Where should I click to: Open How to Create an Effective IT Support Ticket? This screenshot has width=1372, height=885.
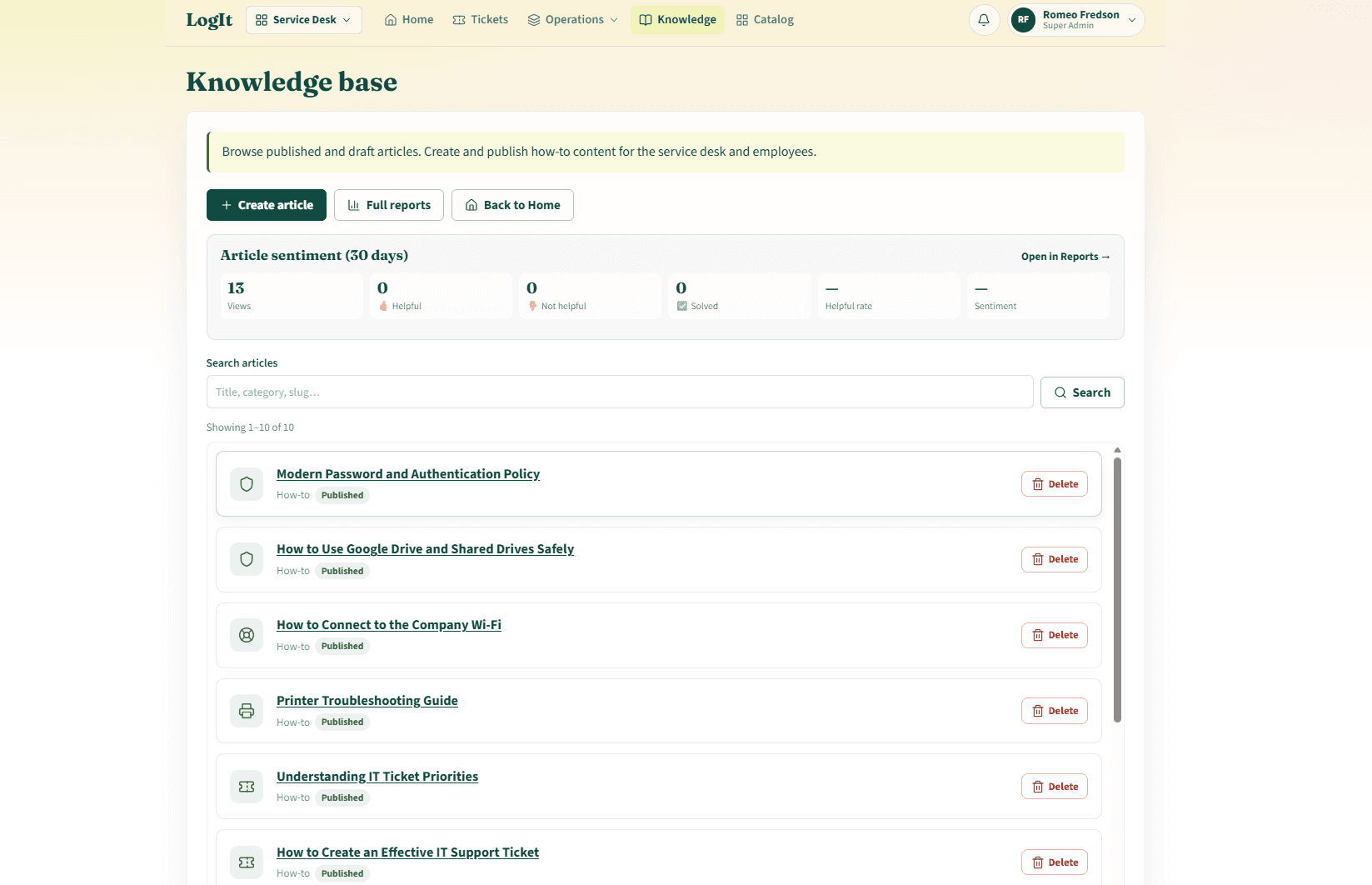coord(407,852)
